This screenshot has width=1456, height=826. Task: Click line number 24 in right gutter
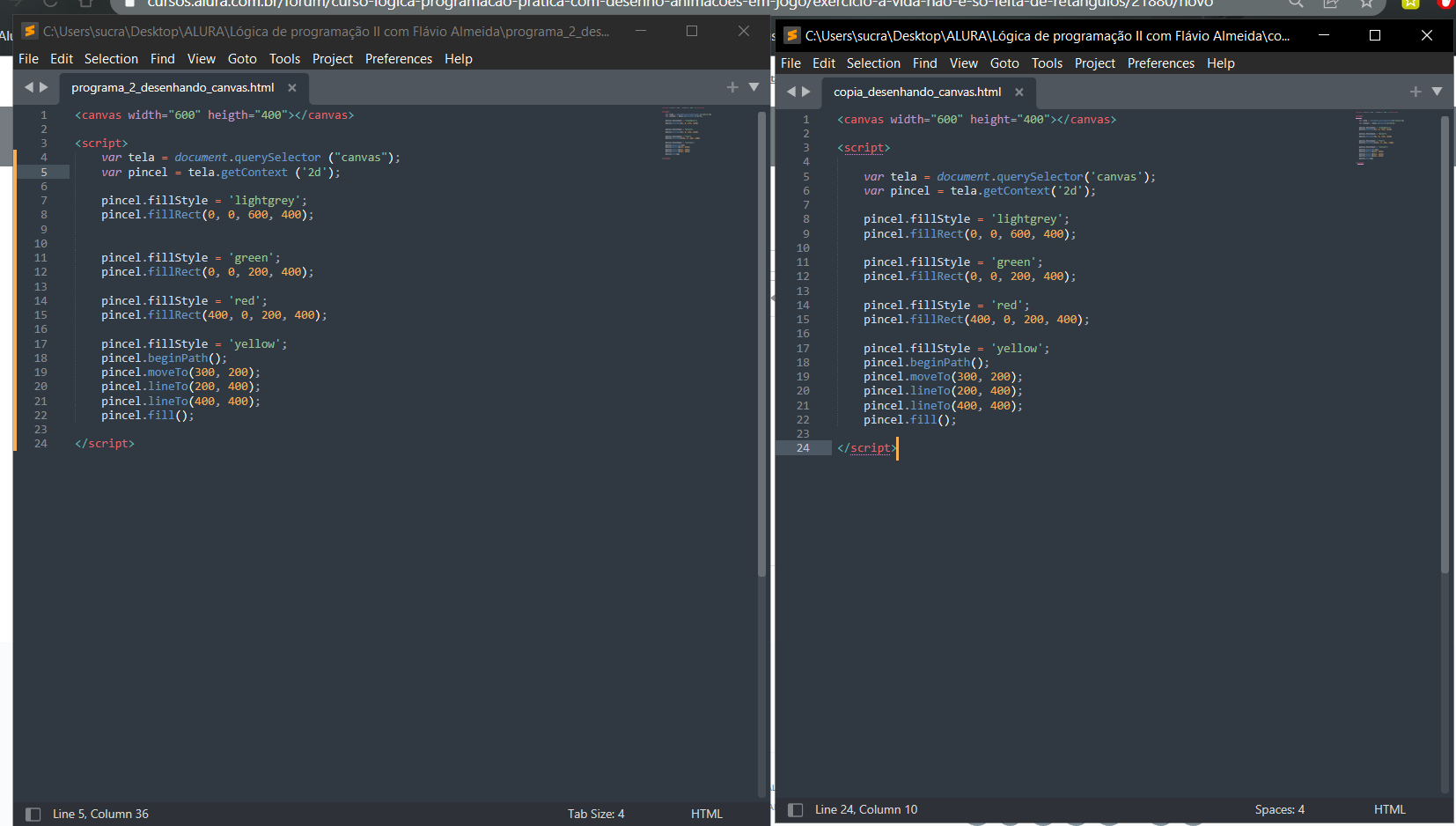click(x=803, y=448)
